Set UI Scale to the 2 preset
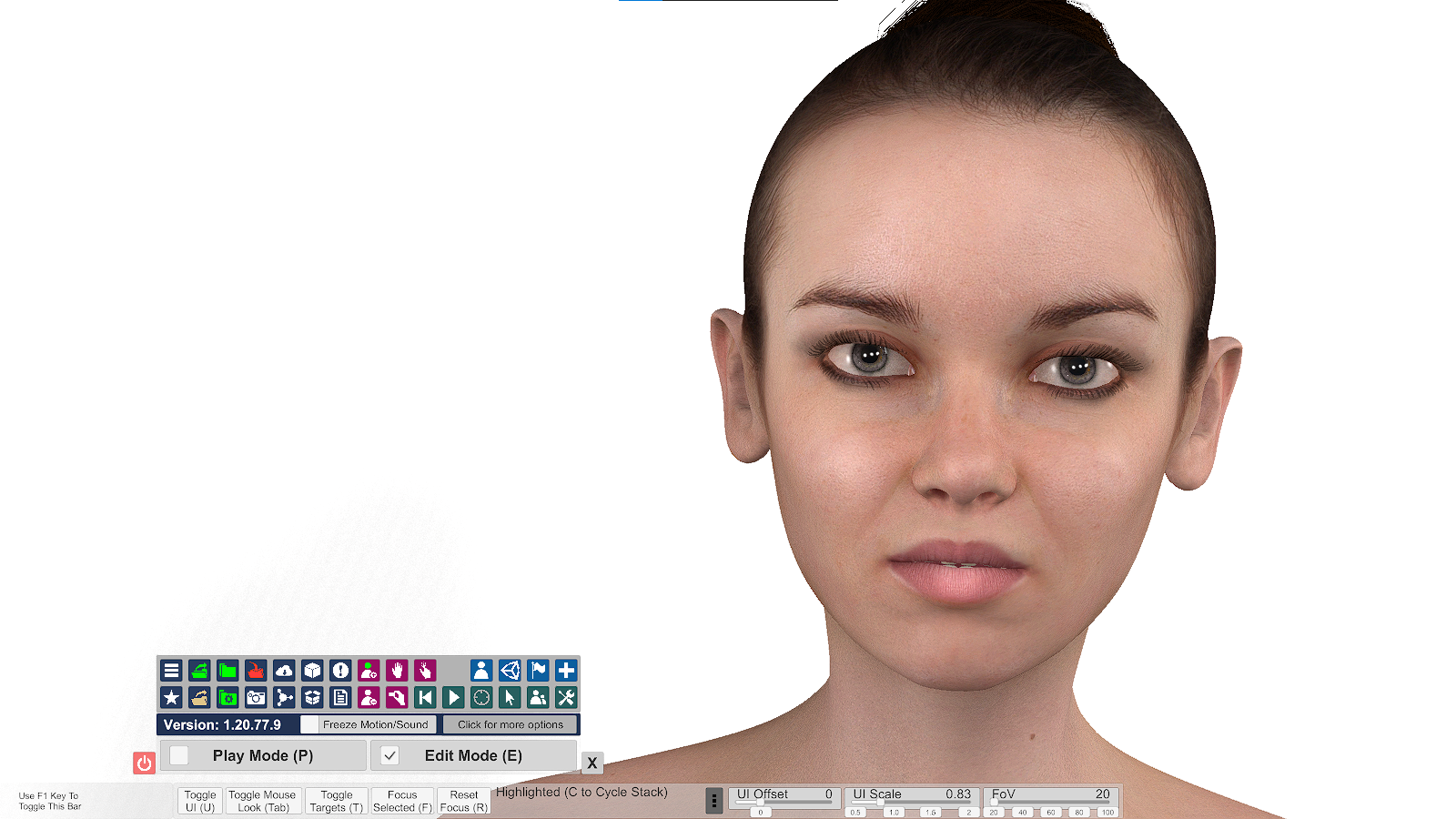The image size is (1456, 819). pos(969,813)
